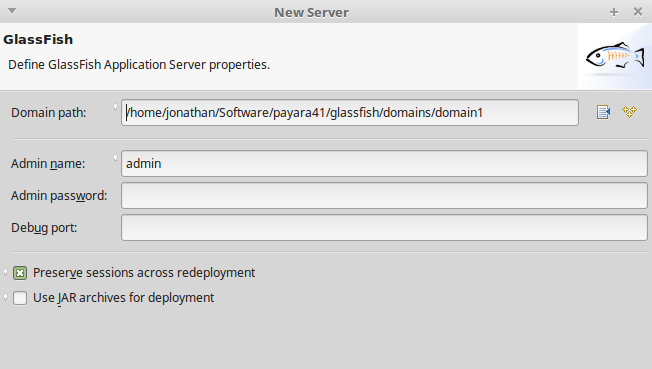Maximize the New Server window via plus icon
The image size is (652, 369).
(614, 12)
